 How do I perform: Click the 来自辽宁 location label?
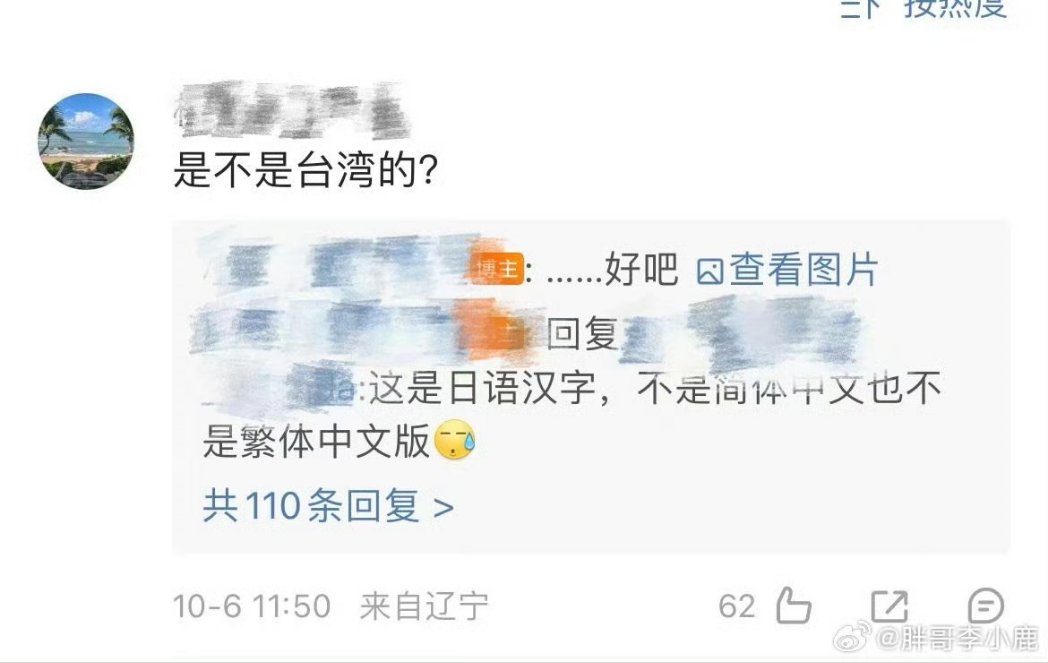click(x=424, y=606)
